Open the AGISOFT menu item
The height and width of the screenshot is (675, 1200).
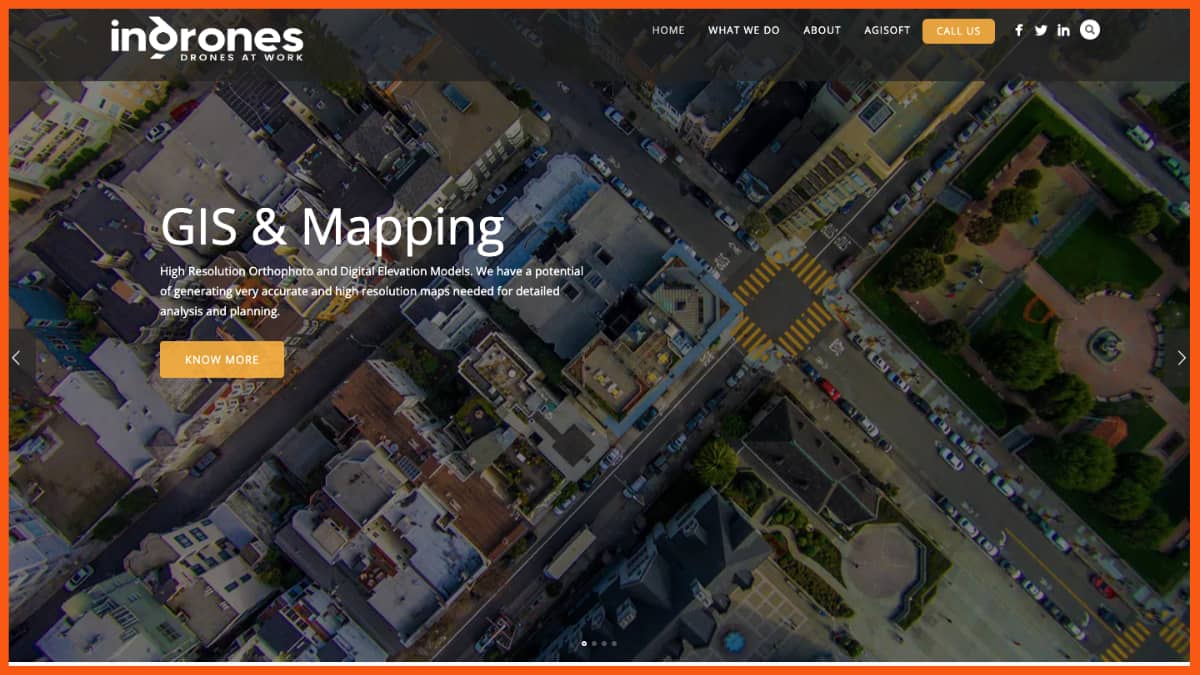pyautogui.click(x=887, y=30)
